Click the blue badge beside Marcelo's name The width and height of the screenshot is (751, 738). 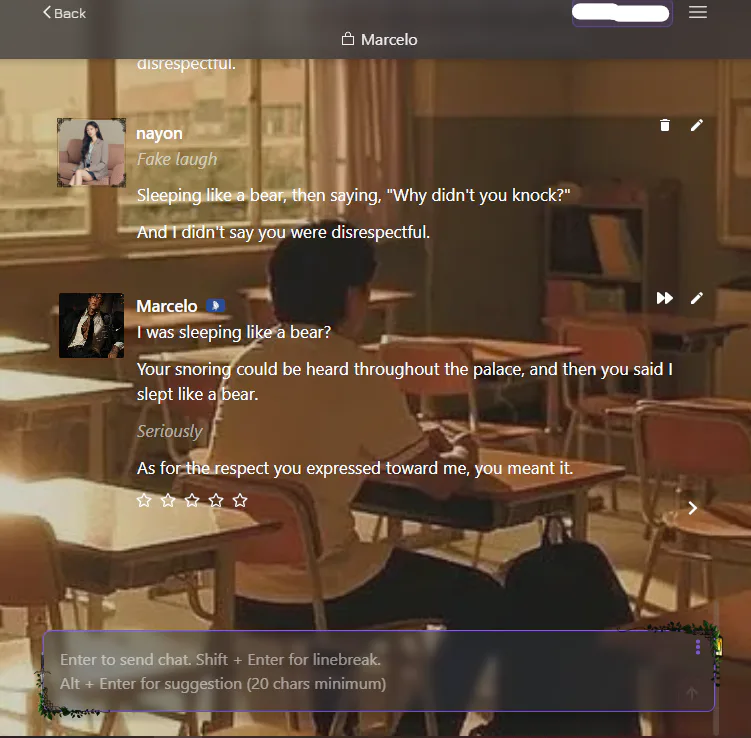pos(216,306)
